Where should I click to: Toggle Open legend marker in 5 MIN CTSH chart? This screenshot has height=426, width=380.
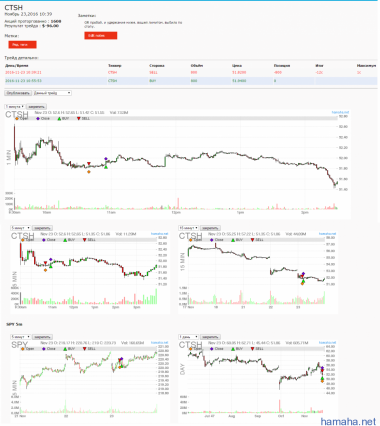[x=28, y=240]
